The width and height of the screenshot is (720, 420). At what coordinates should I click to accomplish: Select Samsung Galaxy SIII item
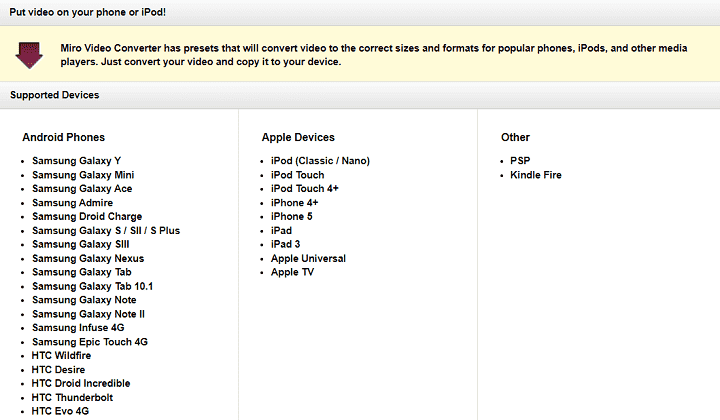point(80,245)
